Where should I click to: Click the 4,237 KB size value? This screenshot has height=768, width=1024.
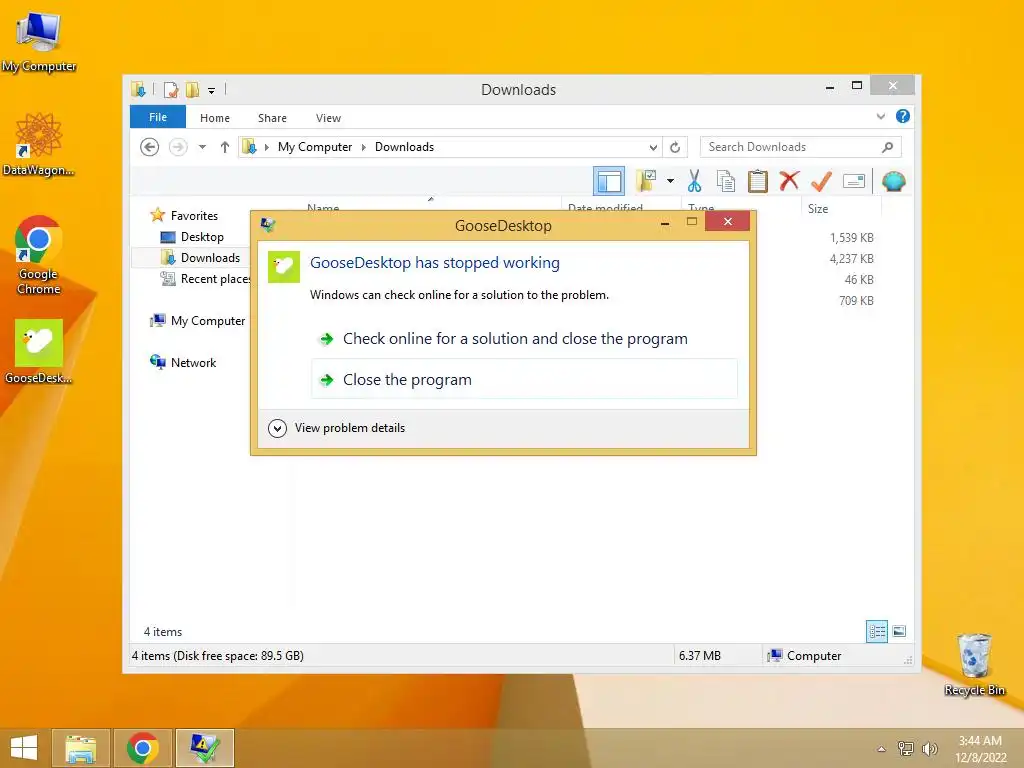click(852, 259)
